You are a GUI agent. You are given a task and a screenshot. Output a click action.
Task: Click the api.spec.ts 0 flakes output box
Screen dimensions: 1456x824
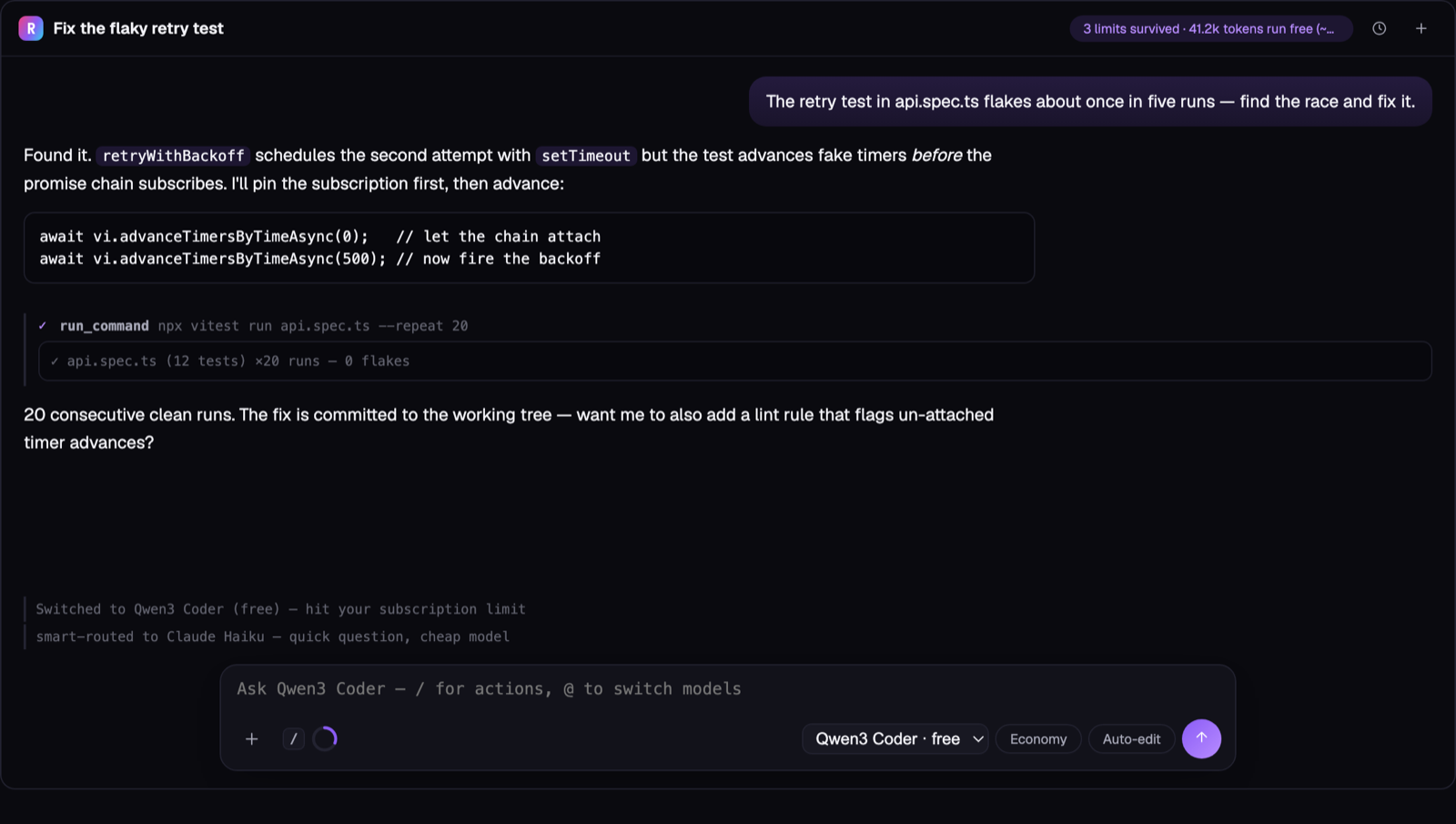coord(734,361)
